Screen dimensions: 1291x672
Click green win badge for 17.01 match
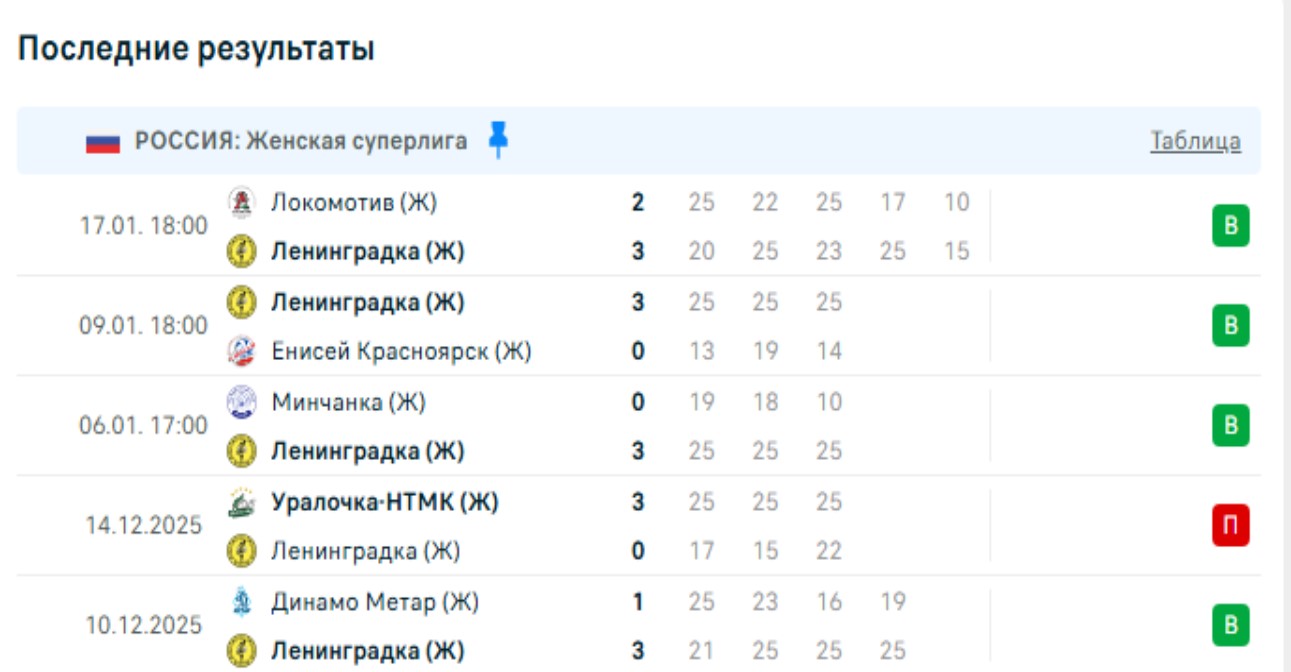click(1231, 226)
